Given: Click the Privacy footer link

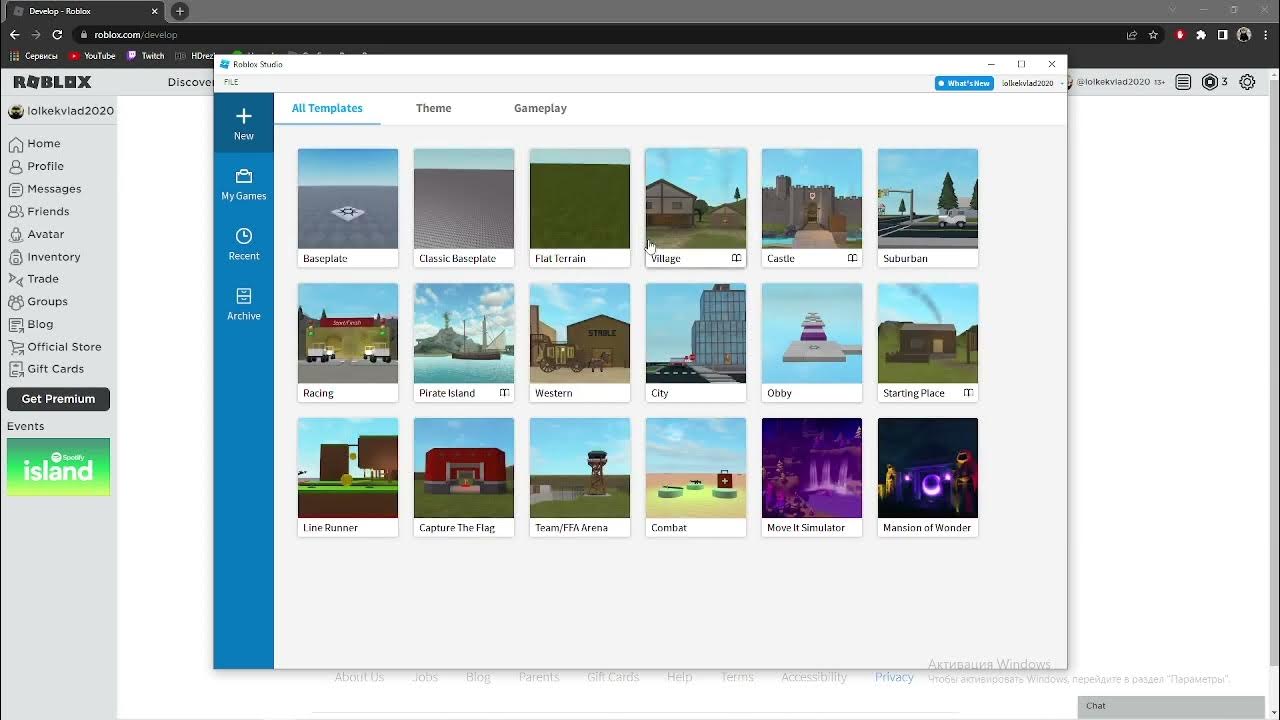Looking at the screenshot, I should point(894,677).
